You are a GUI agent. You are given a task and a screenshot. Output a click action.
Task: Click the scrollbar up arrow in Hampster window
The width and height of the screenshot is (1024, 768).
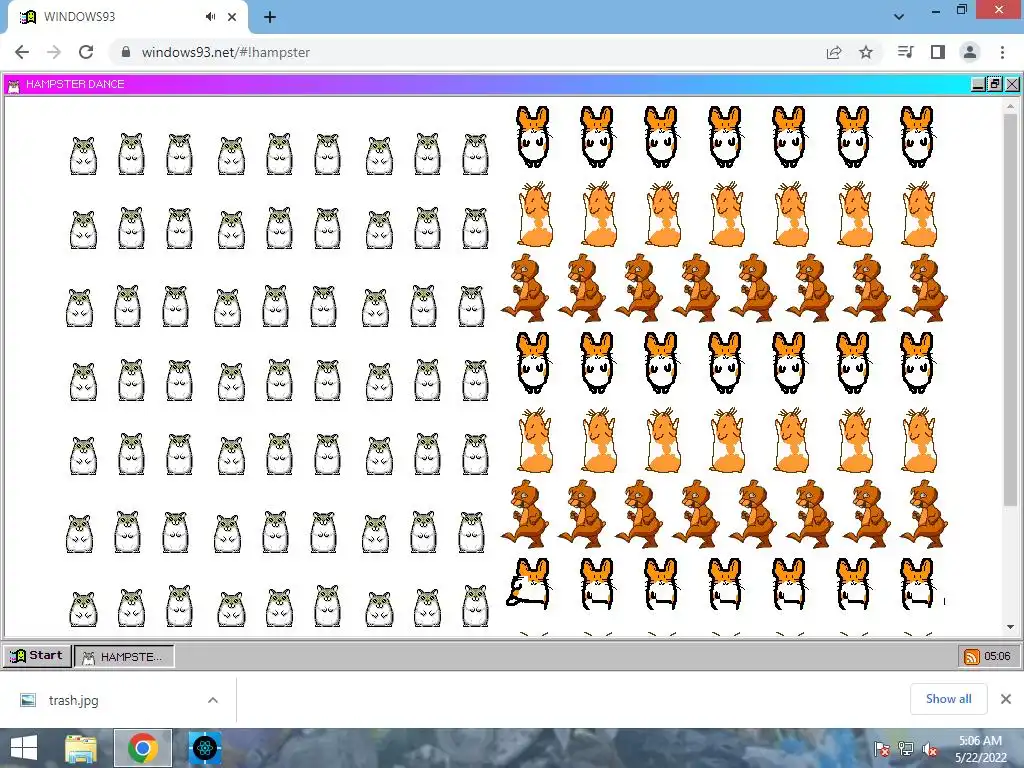pyautogui.click(x=1010, y=106)
